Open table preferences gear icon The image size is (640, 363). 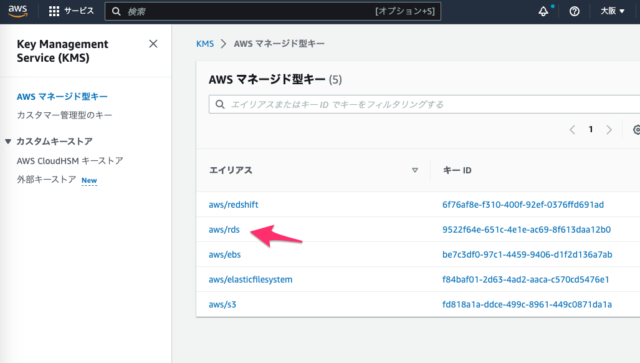(636, 129)
